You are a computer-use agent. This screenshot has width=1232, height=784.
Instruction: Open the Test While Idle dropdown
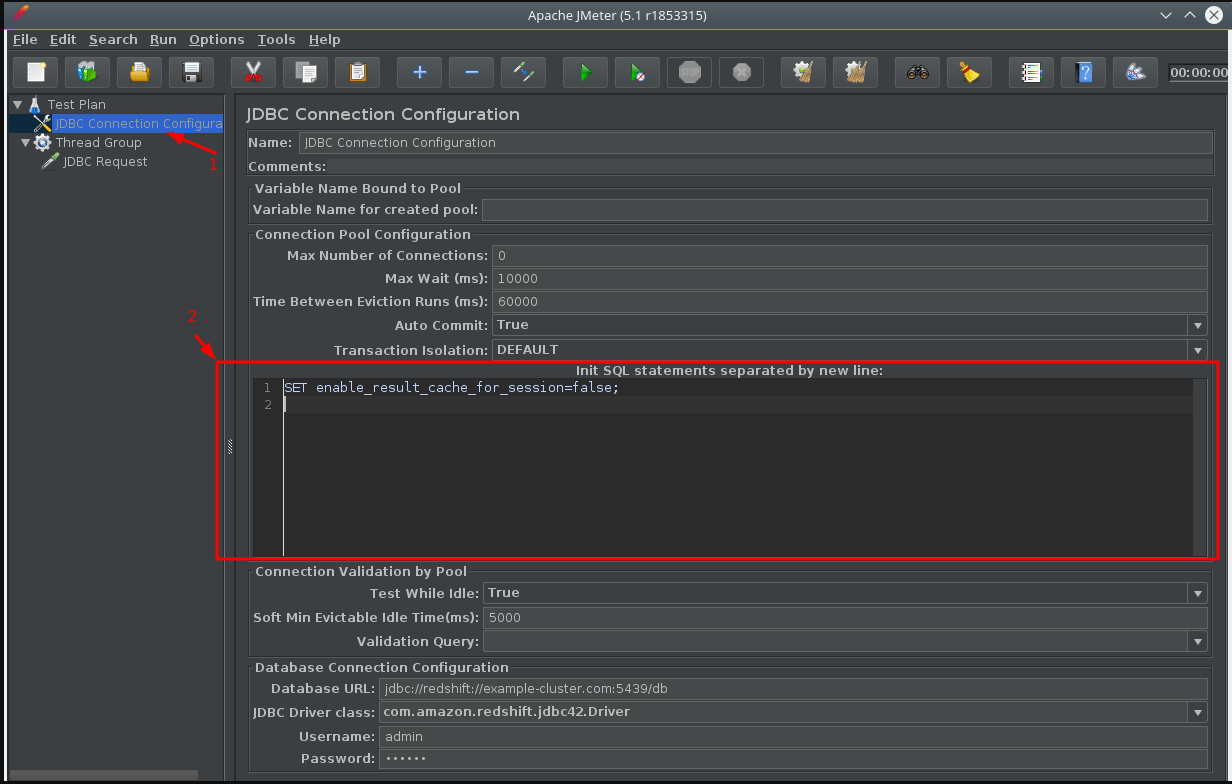[x=1197, y=593]
